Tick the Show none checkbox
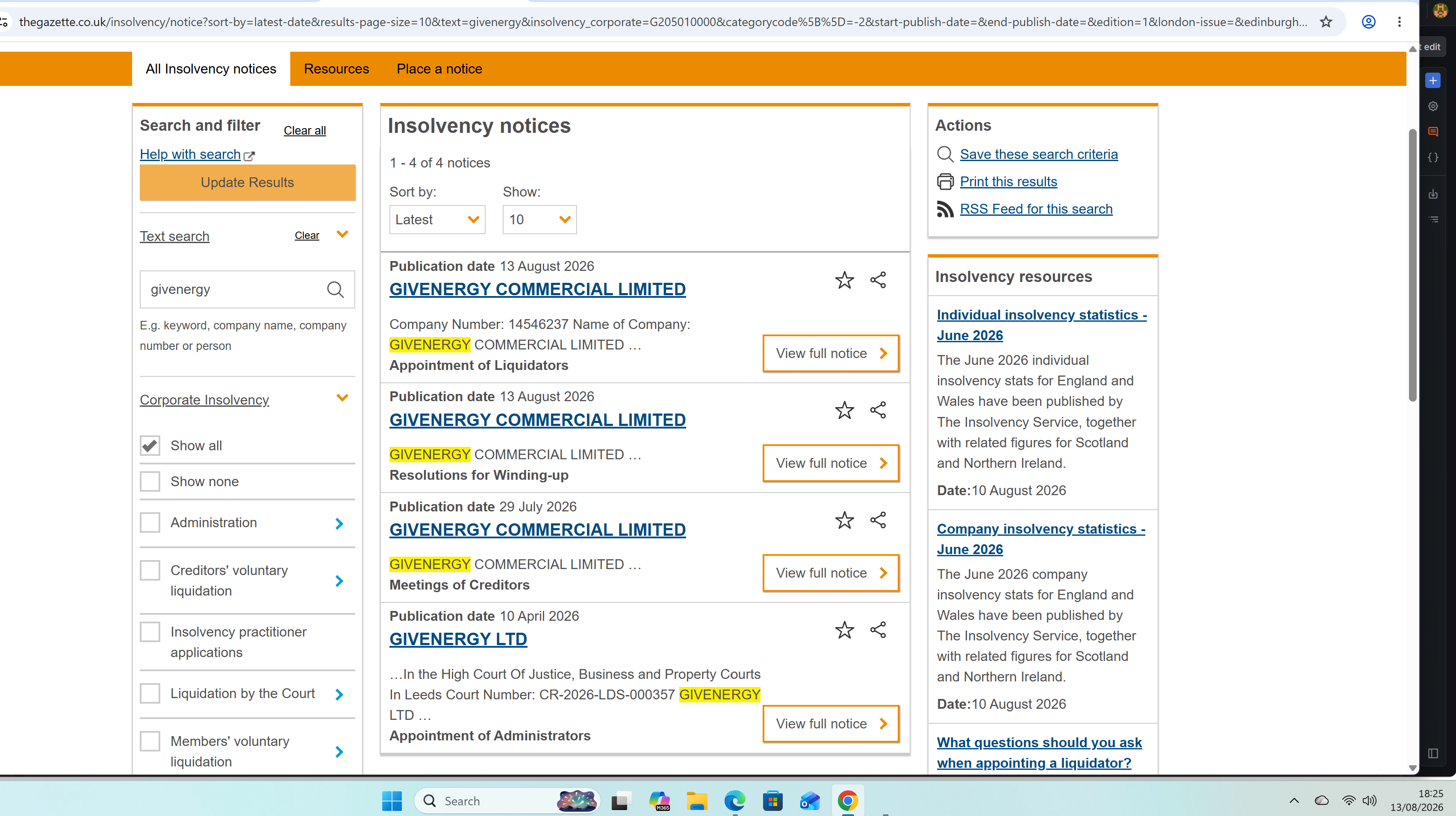Image resolution: width=1456 pixels, height=816 pixels. coord(150,481)
